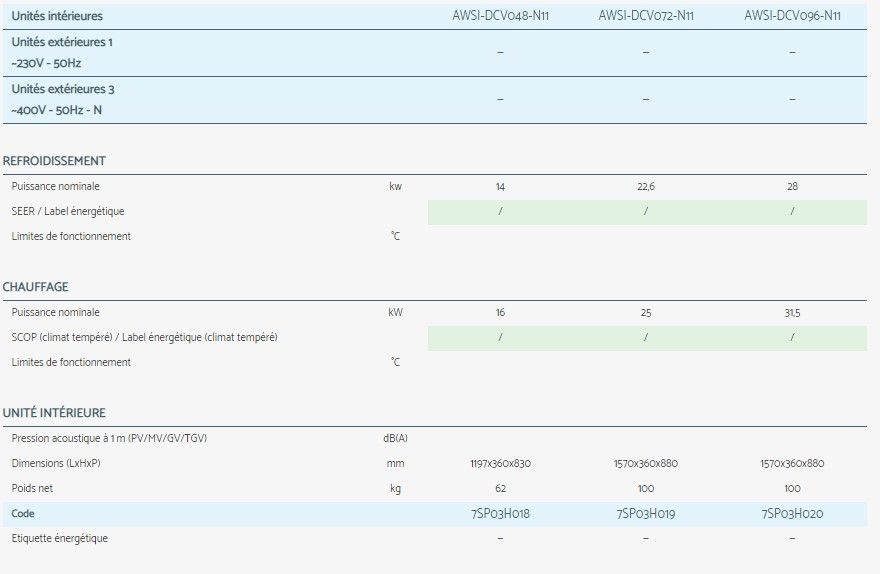Image resolution: width=880 pixels, height=574 pixels.
Task: Click heating power value 31,5
Action: [x=792, y=313]
